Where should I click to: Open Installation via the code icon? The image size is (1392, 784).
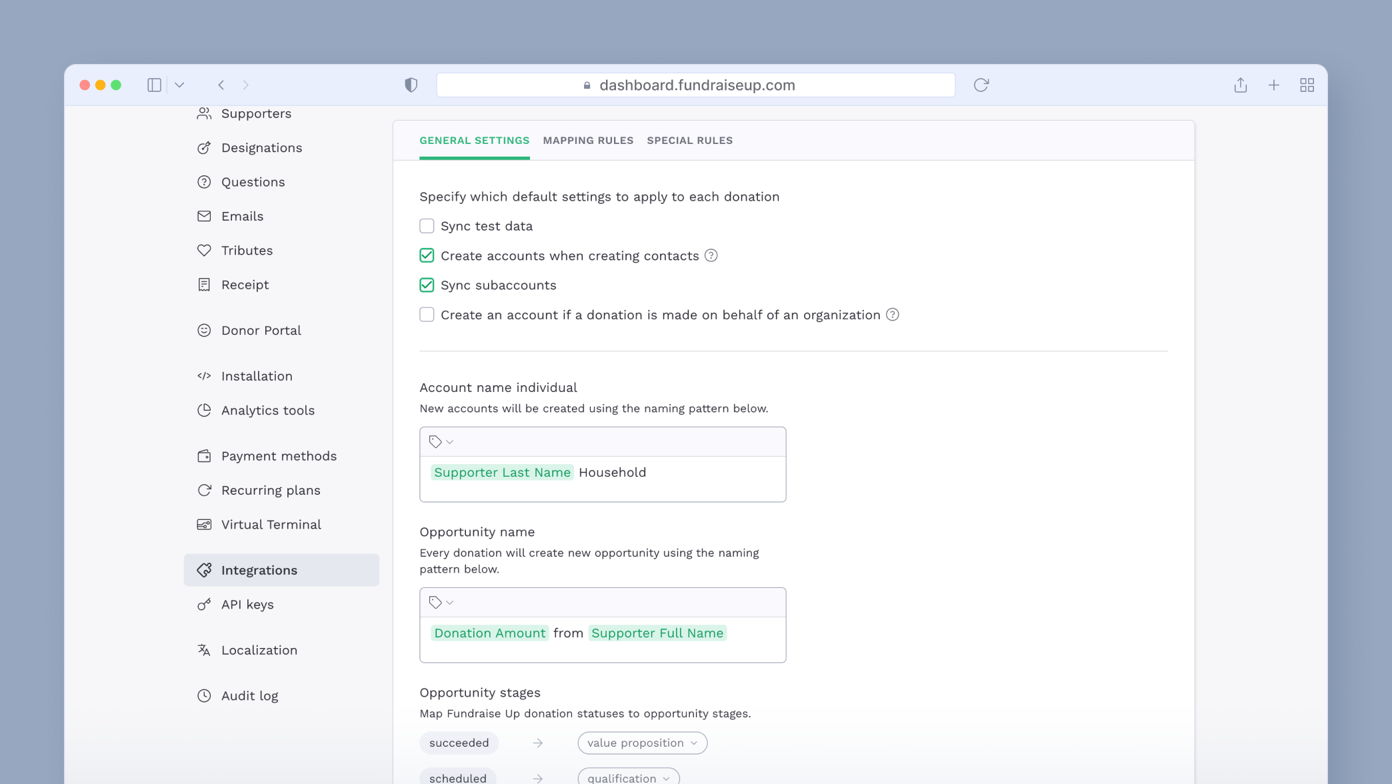(x=203, y=376)
